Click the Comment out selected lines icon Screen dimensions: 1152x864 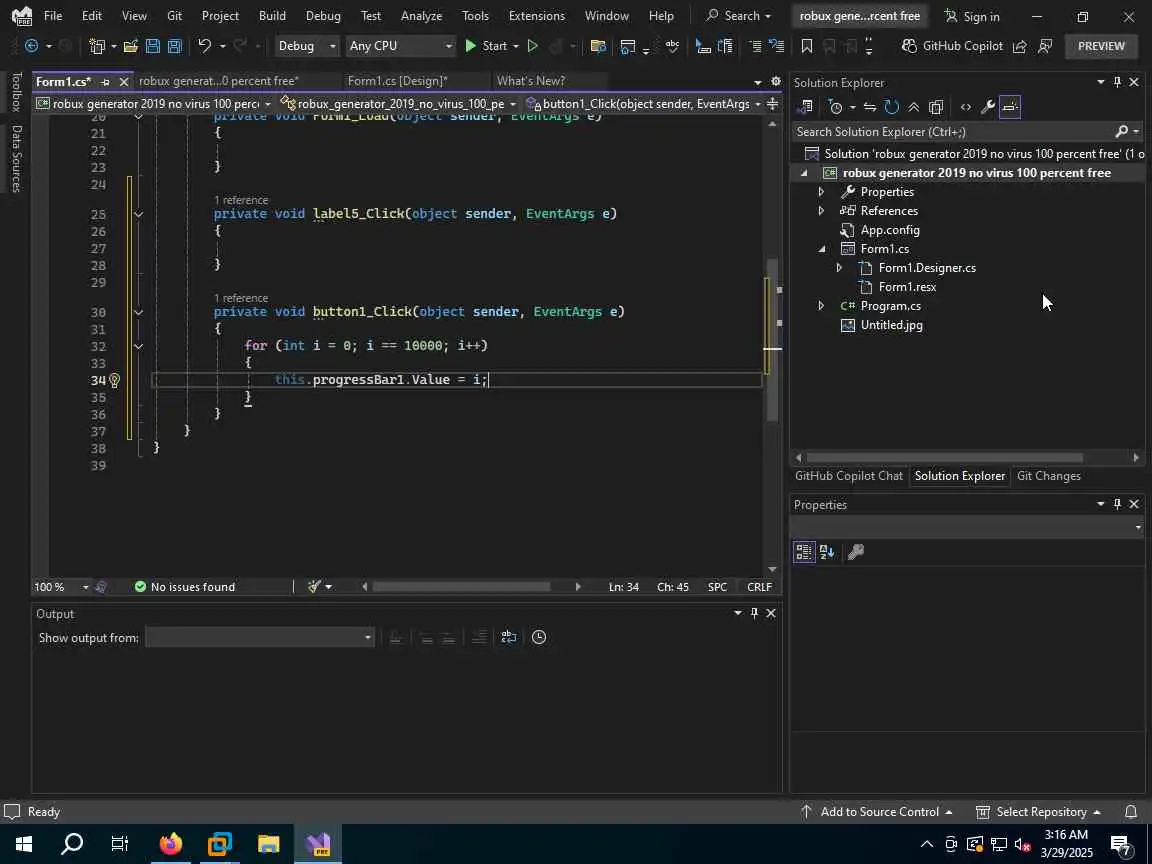[x=755, y=46]
